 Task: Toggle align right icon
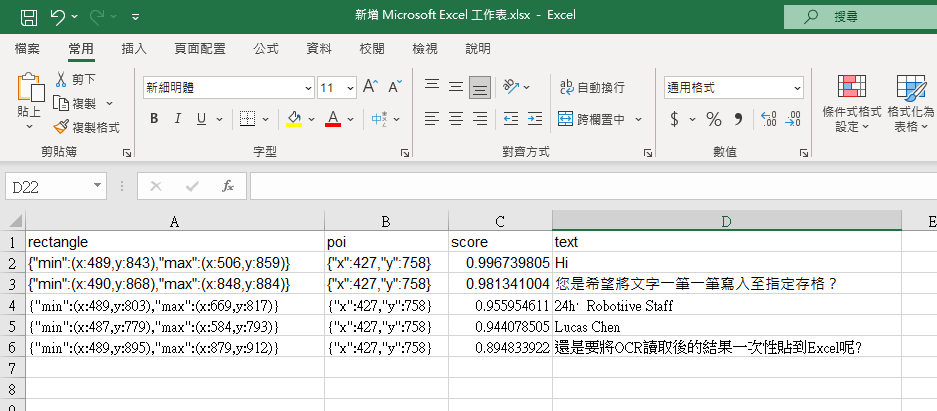480,119
